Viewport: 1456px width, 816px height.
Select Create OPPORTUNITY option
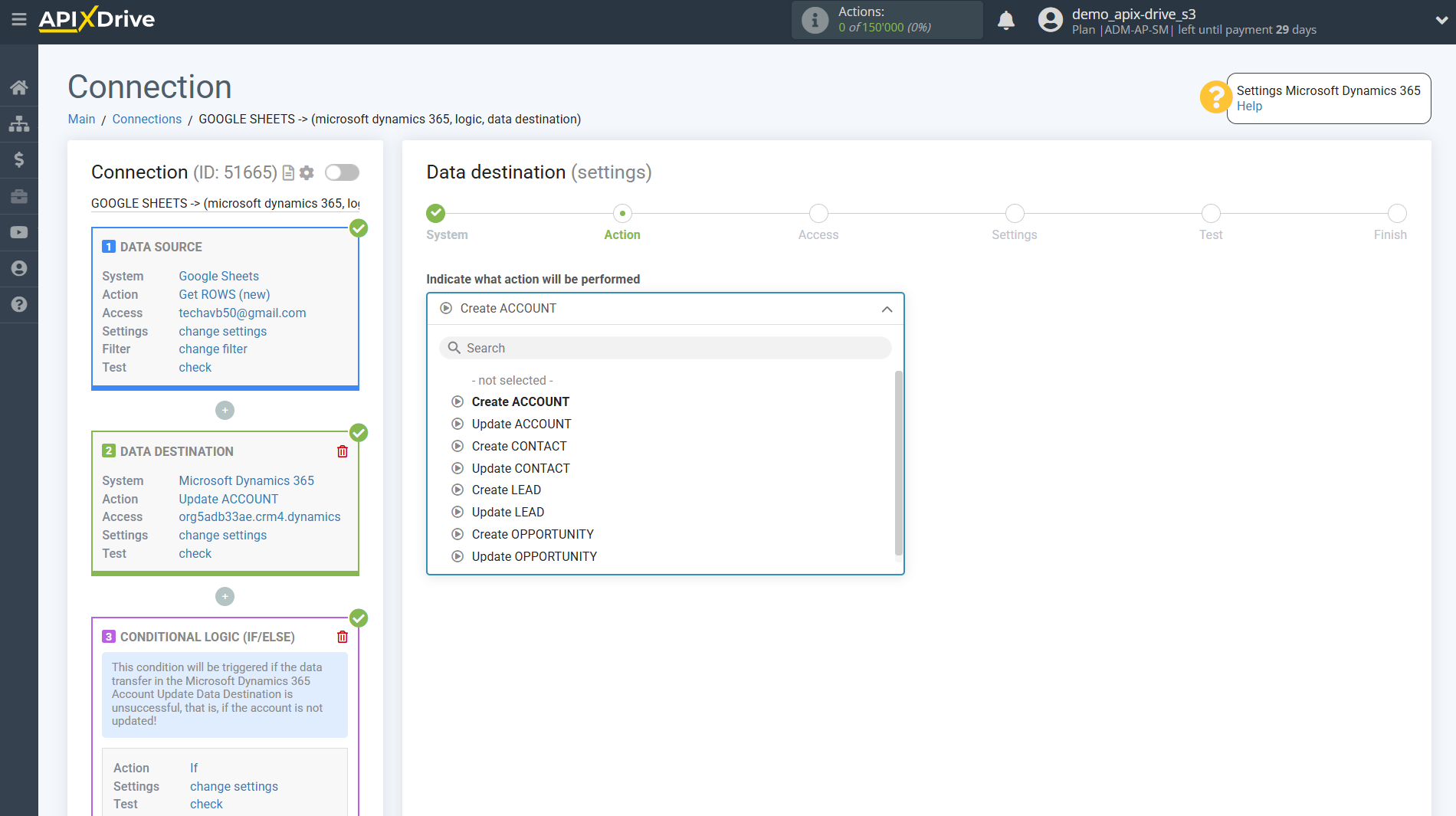coord(533,534)
